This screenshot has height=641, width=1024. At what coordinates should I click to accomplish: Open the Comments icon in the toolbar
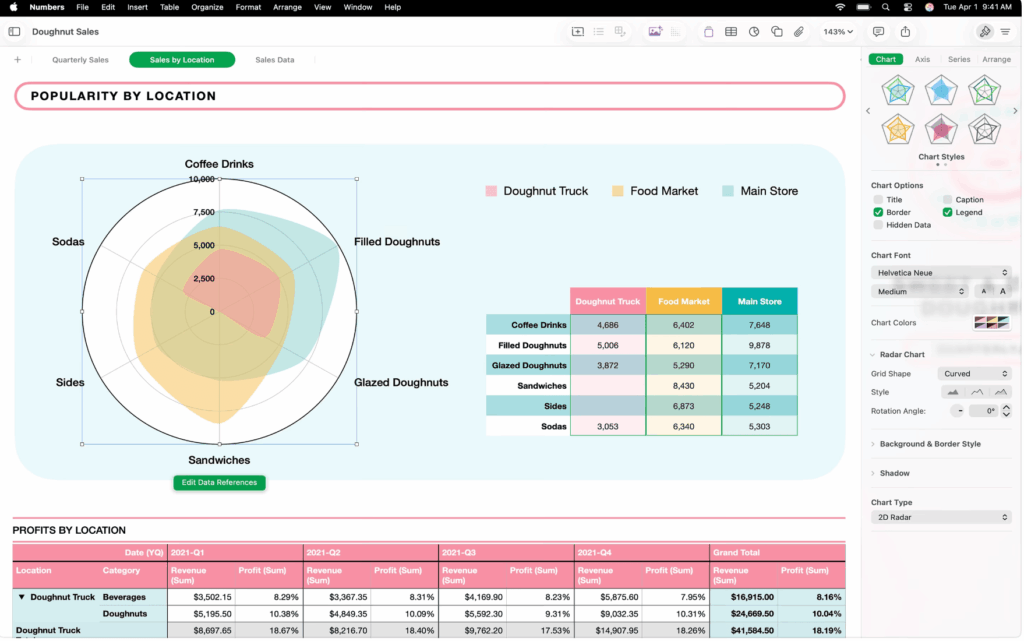point(879,32)
